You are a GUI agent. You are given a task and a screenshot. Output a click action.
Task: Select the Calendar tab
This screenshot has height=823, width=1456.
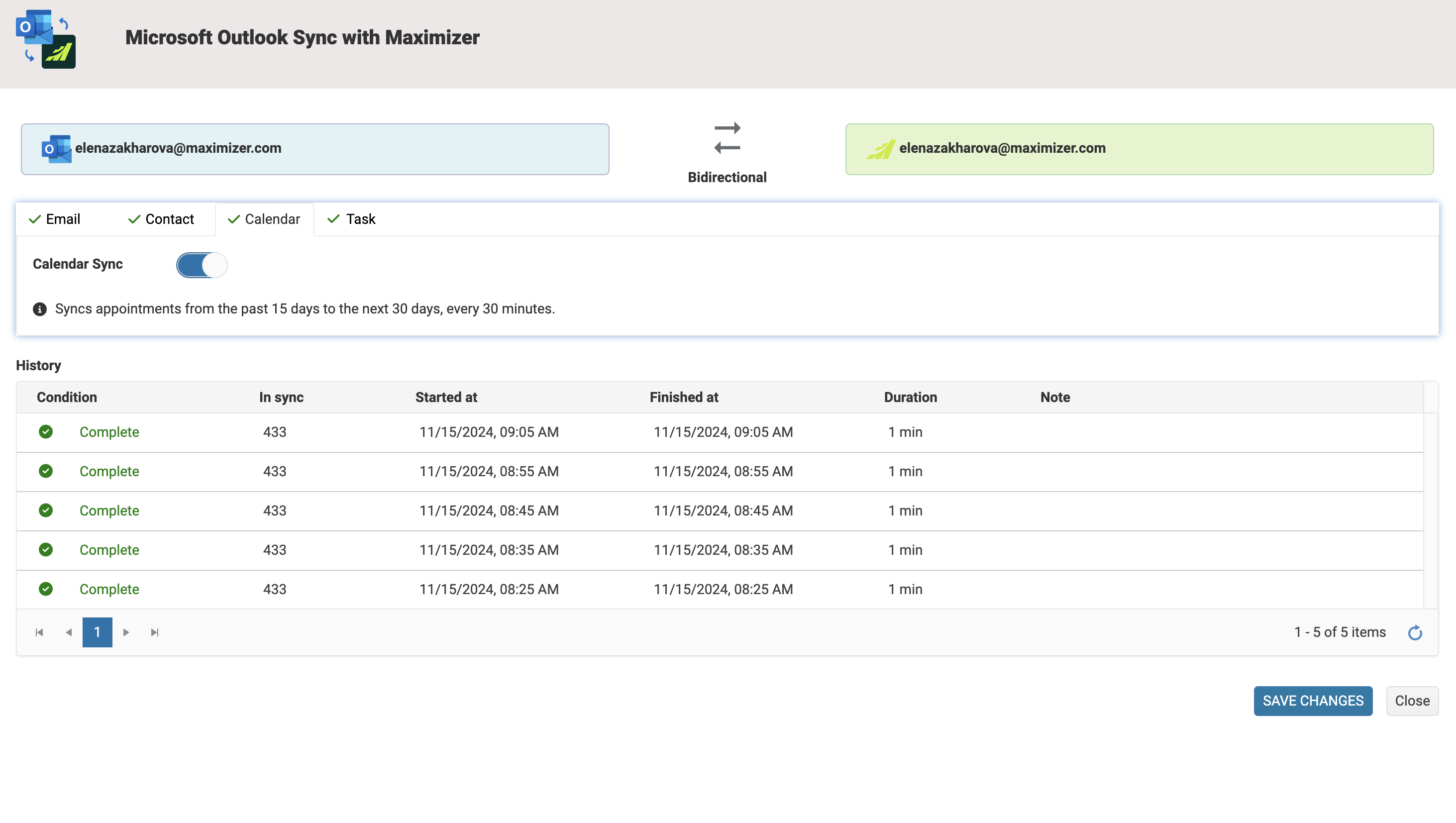point(264,219)
